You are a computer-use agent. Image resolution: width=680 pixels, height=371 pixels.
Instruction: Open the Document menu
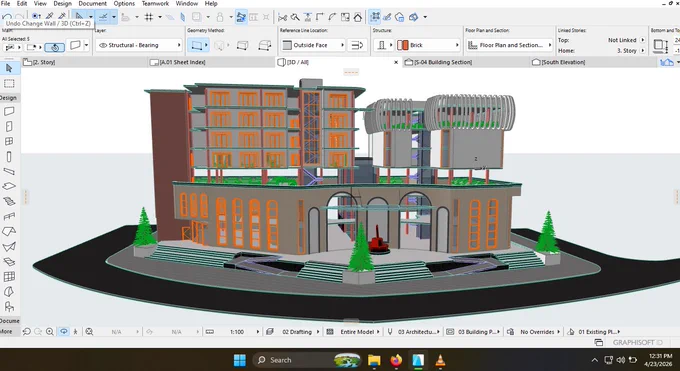click(x=92, y=3)
